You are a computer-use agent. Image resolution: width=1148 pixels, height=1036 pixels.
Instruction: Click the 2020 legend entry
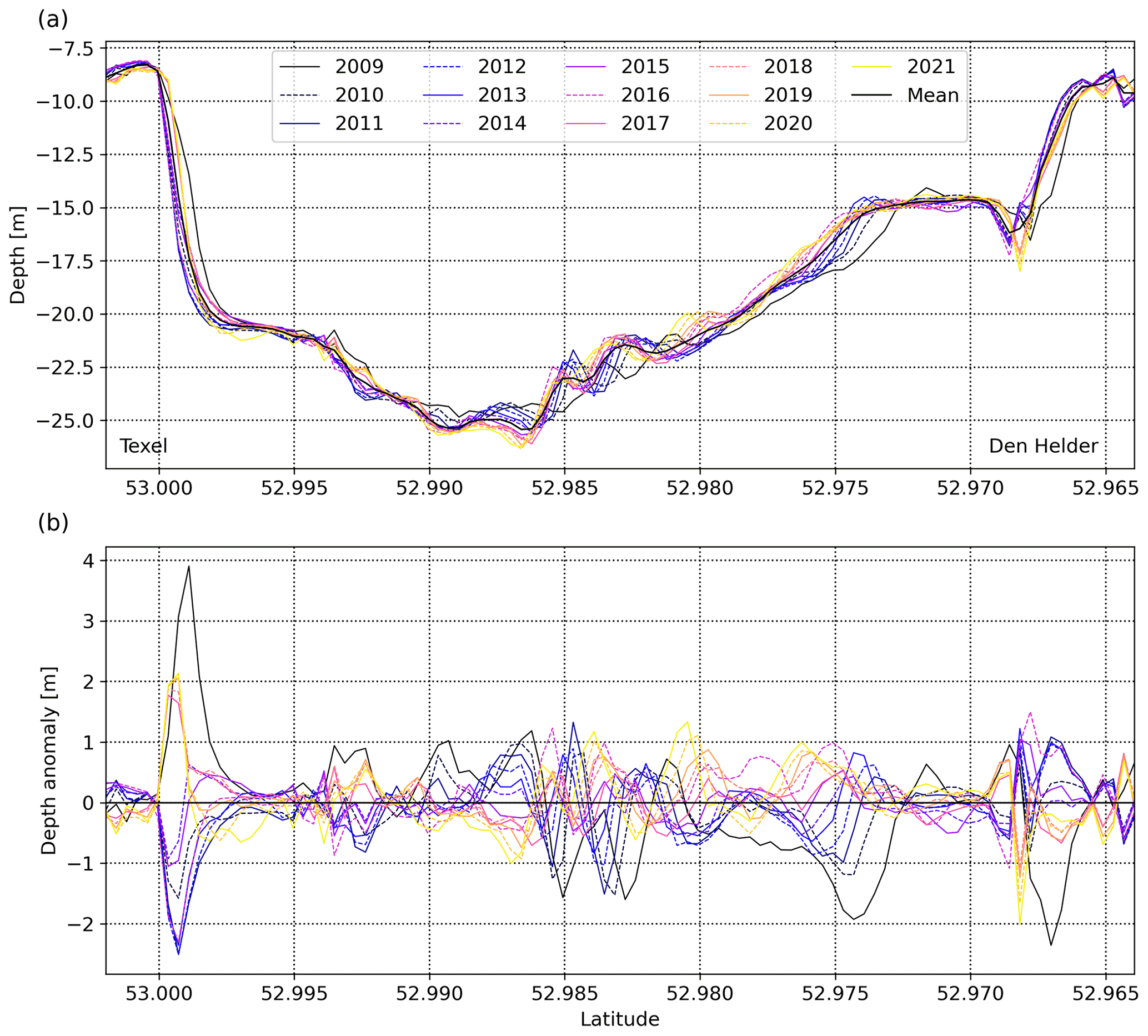(x=788, y=123)
